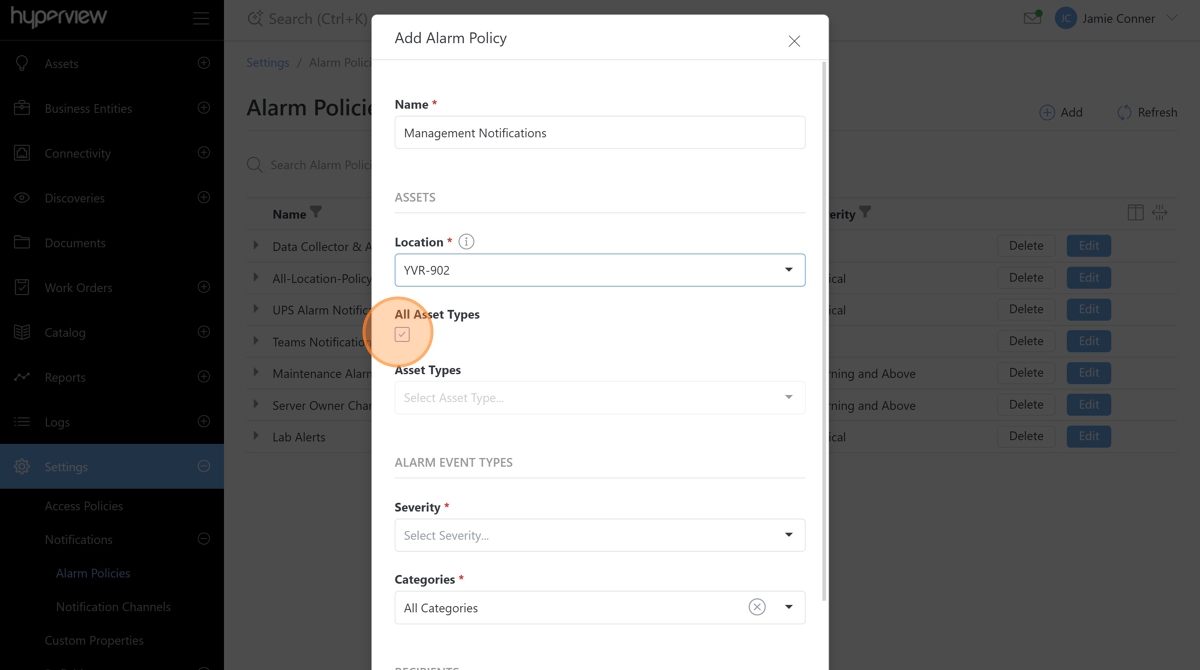
Task: Click the Location info icon
Action: pos(466,242)
